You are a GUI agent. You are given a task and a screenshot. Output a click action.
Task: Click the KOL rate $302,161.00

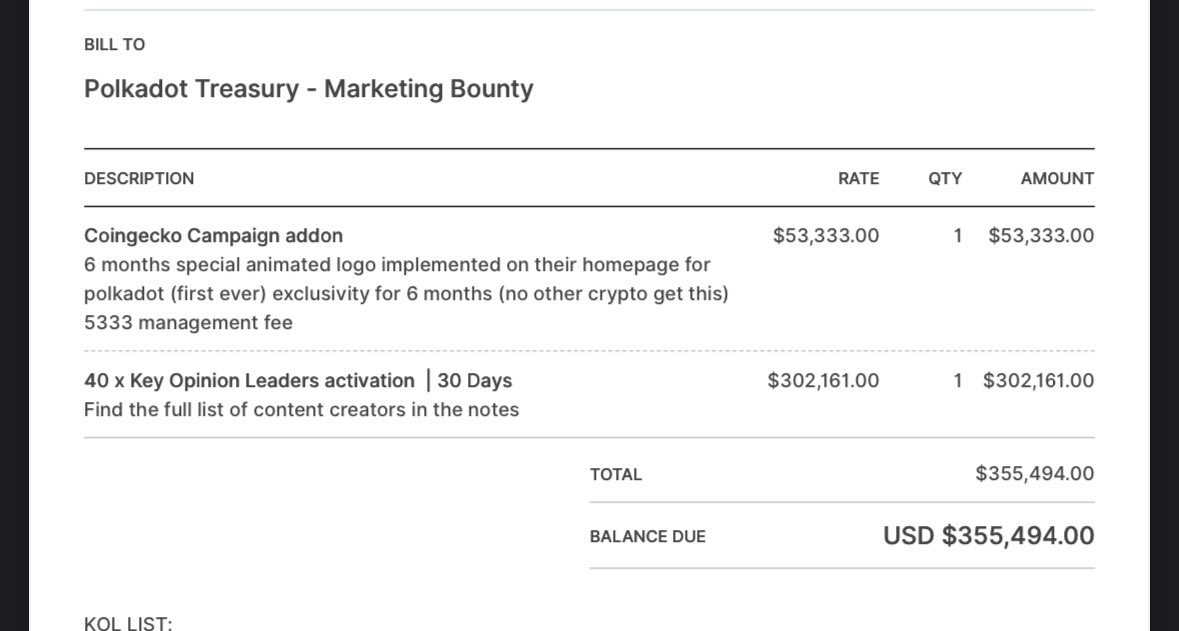pyautogui.click(x=823, y=381)
